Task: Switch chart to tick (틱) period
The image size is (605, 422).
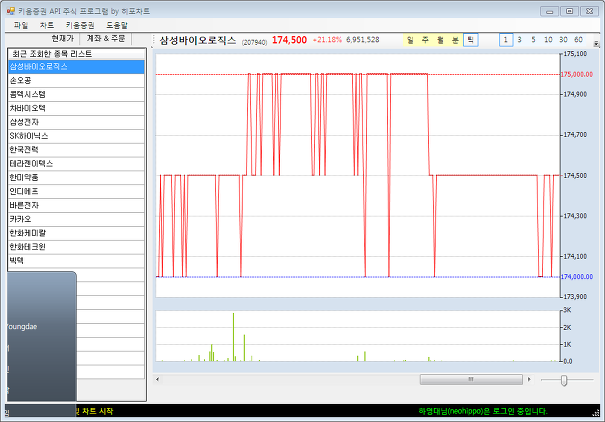Action: [471, 40]
